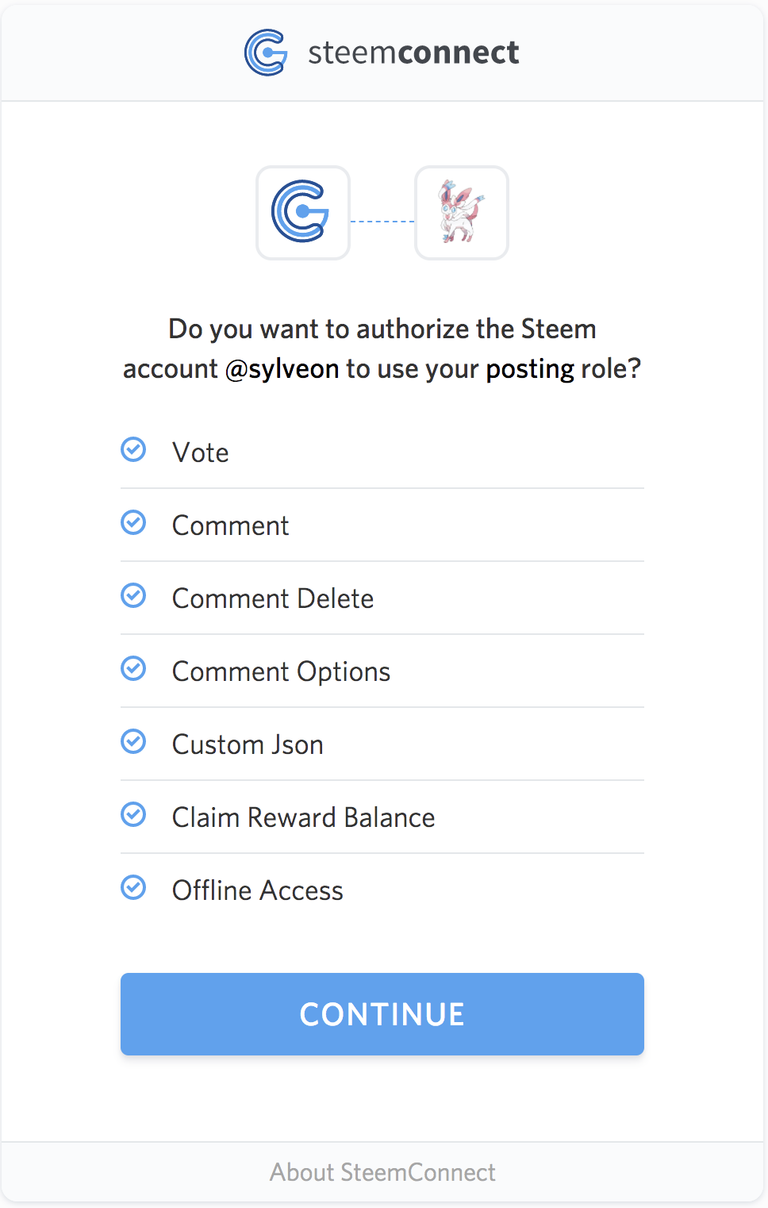
Task: Click the Comment Delete check icon
Action: pos(133,596)
